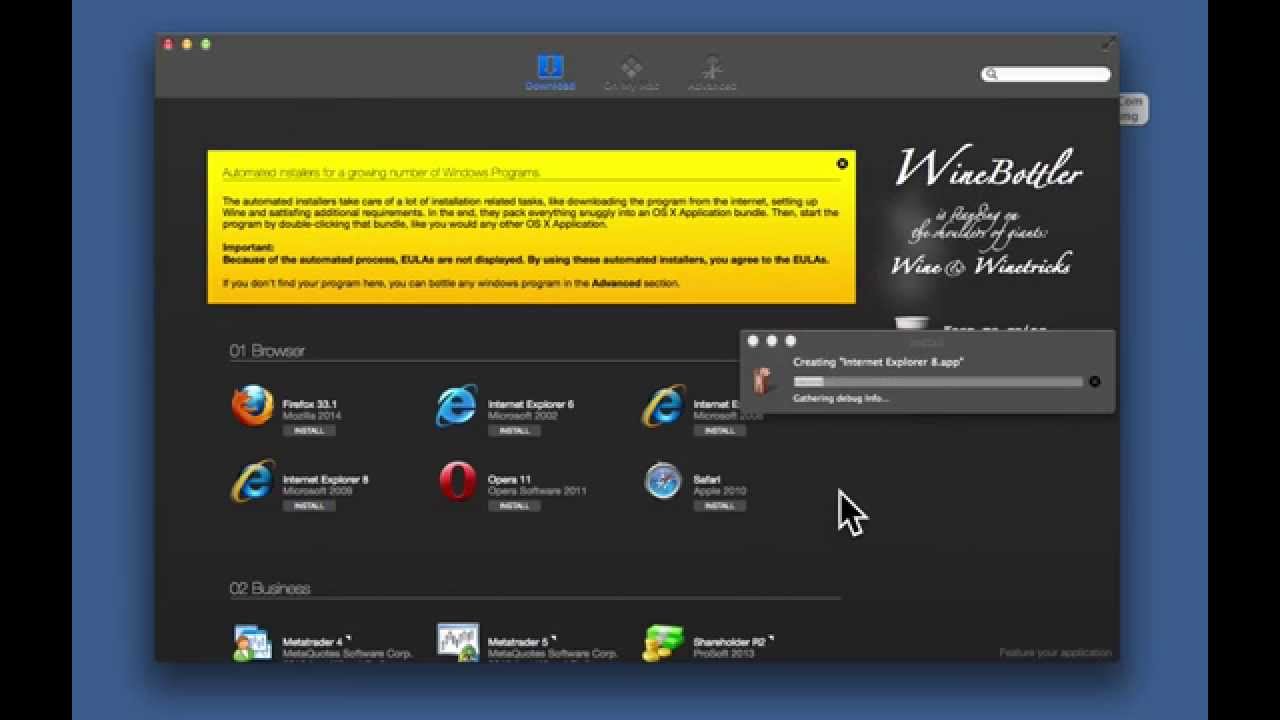The width and height of the screenshot is (1280, 720).
Task: Click the progress bar in the creation dialog
Action: click(938, 382)
